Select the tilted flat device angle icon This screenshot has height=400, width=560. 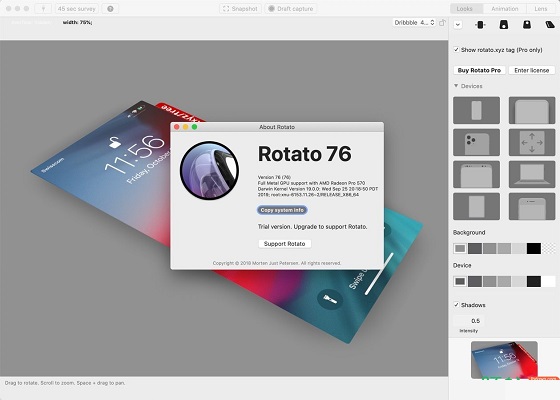[x=550, y=25]
